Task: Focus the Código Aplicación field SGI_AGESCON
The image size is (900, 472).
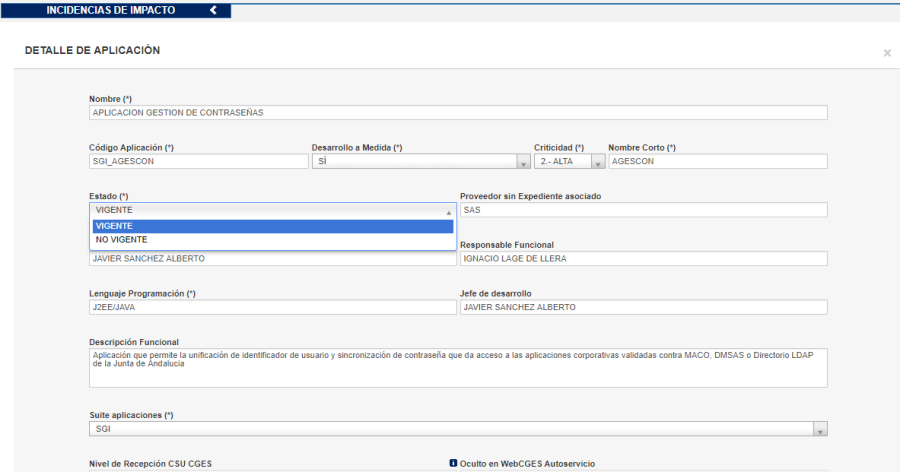Action: pyautogui.click(x=199, y=161)
